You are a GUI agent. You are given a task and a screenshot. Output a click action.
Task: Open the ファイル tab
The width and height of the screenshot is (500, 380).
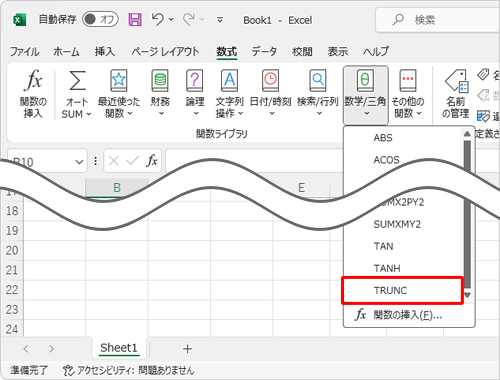click(24, 51)
